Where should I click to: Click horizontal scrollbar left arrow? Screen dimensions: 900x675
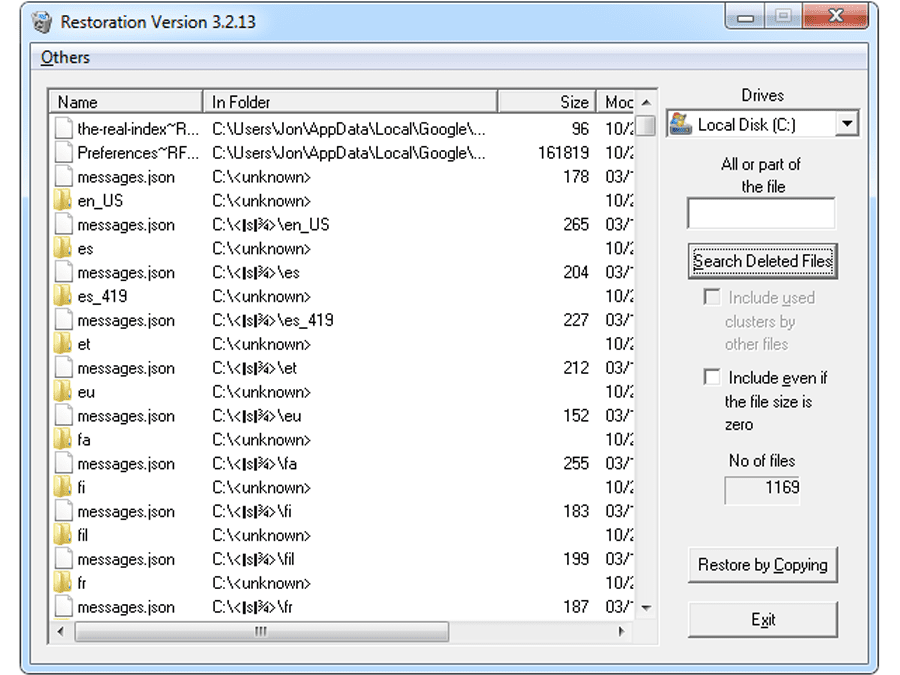(61, 631)
